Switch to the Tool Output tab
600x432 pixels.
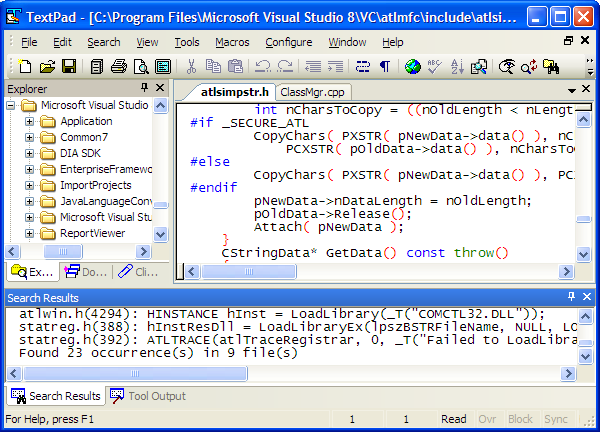tap(151, 396)
